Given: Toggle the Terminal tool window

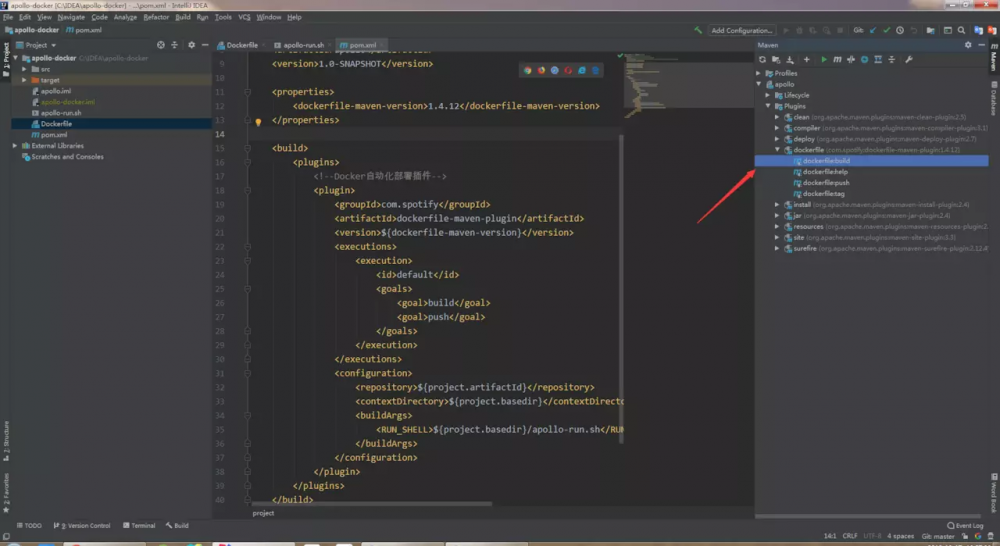Looking at the screenshot, I should pos(138,525).
